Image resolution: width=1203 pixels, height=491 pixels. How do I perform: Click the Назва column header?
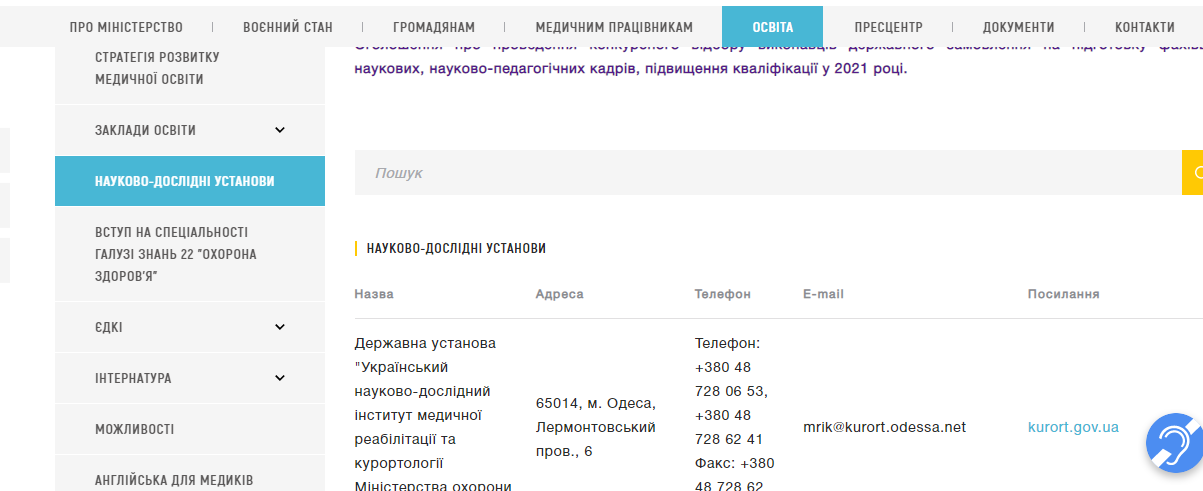pos(374,294)
